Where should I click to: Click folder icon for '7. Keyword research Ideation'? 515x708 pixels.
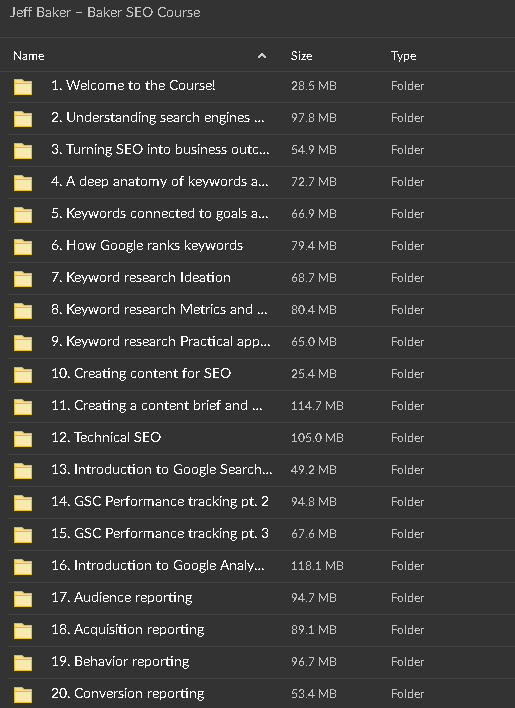click(x=23, y=279)
